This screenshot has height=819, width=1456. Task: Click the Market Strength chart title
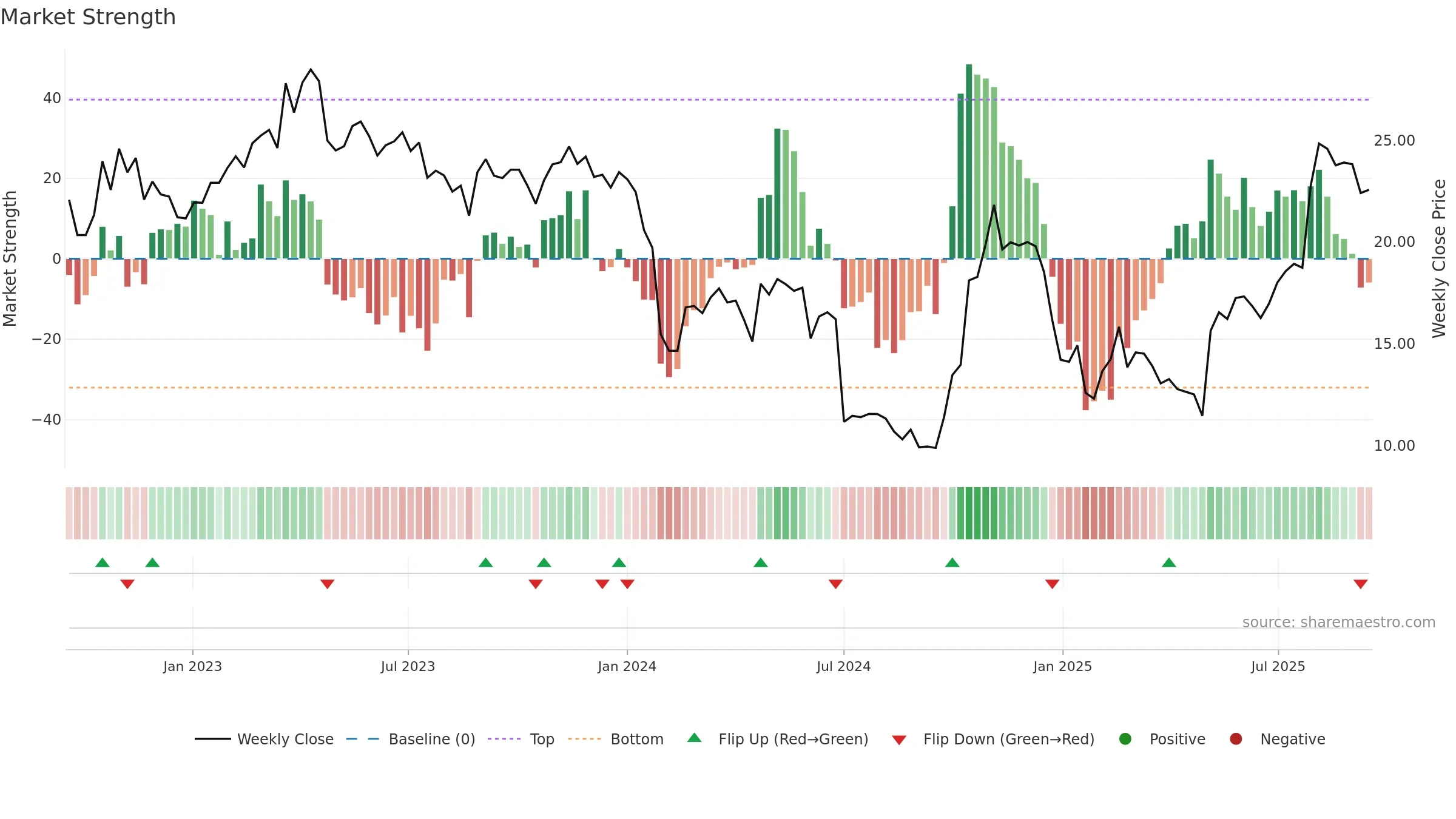tap(88, 17)
